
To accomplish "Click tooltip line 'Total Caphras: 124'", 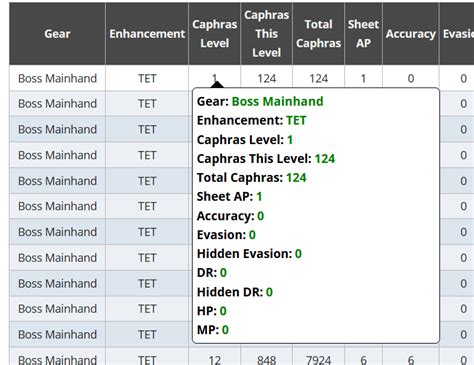I will point(251,178).
